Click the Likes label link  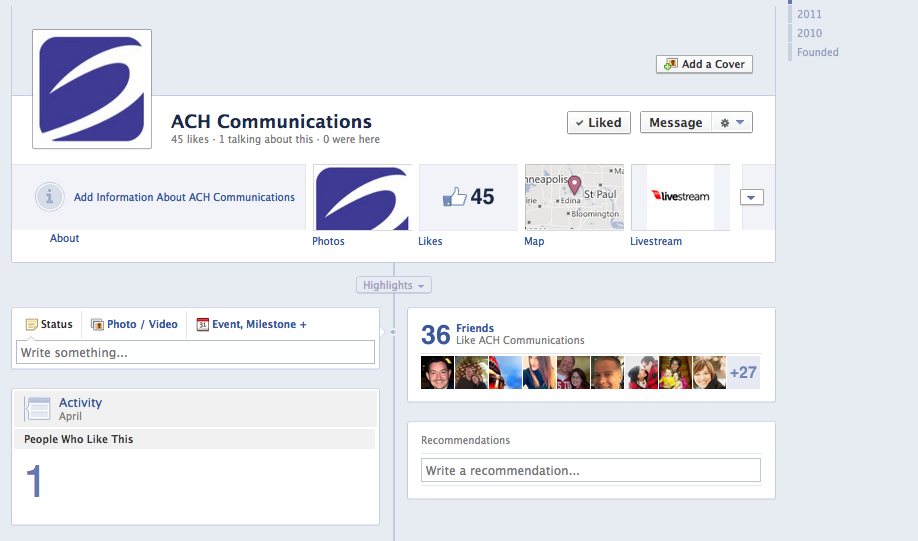pos(430,241)
